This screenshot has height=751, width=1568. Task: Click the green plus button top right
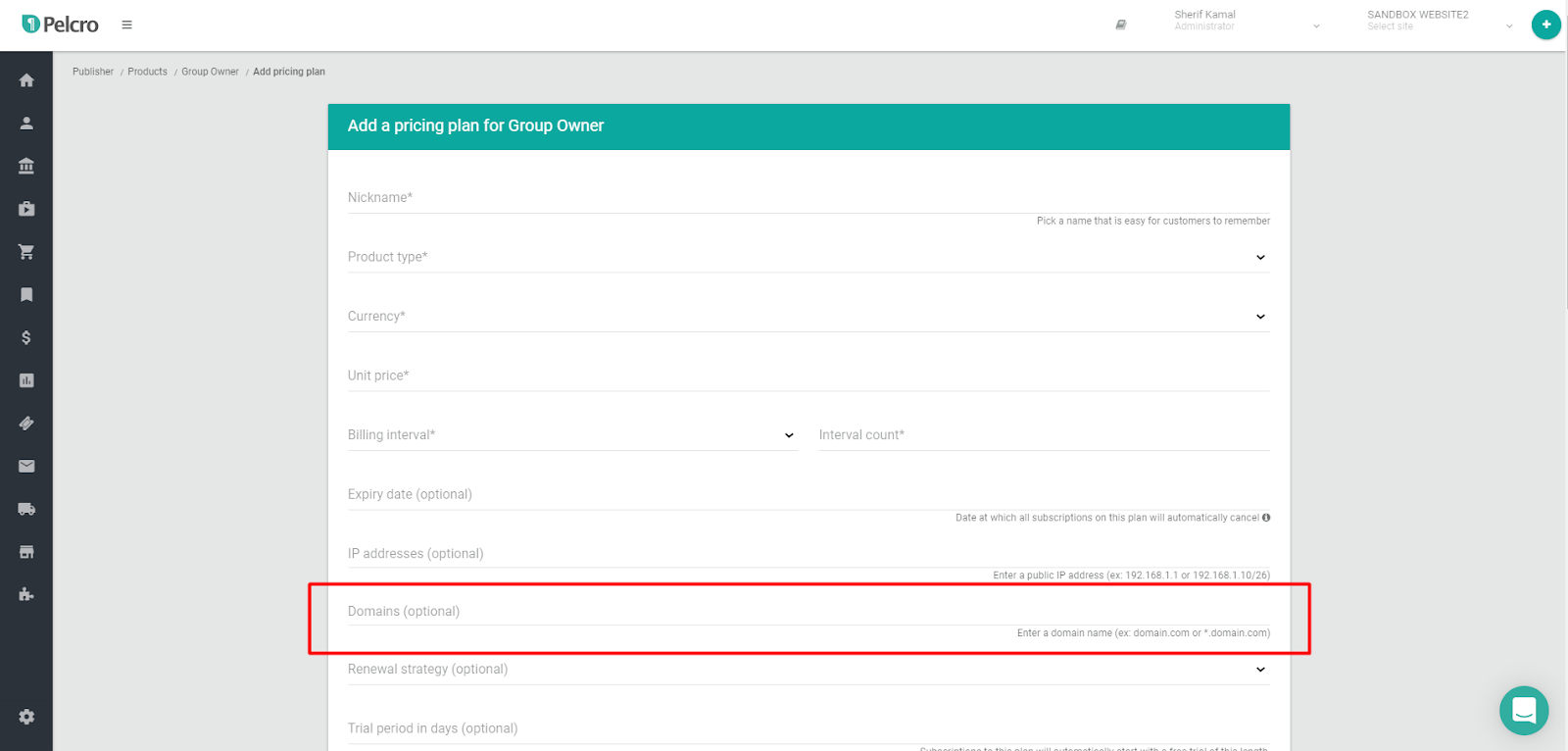pos(1545,25)
